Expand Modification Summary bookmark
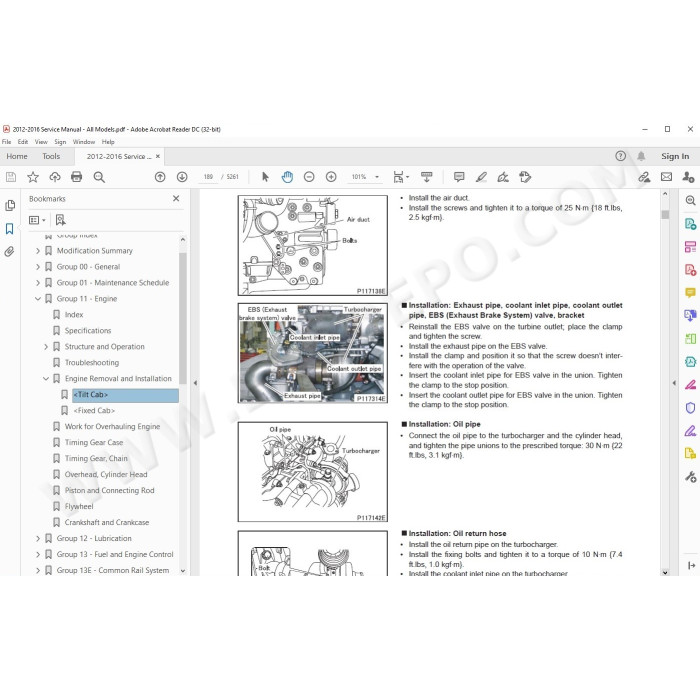Viewport: 700px width, 700px height. pos(38,251)
